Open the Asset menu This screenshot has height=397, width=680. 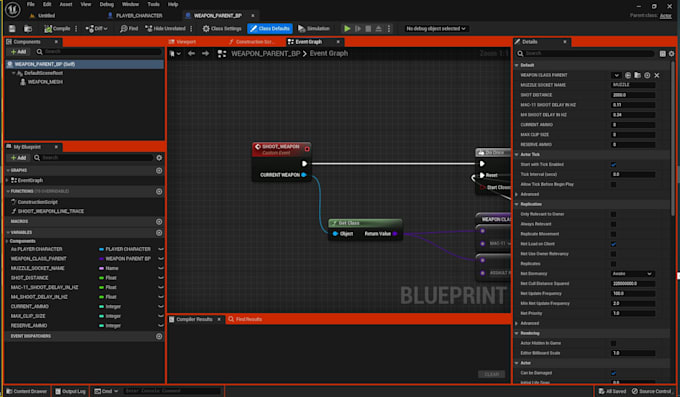click(66, 4)
